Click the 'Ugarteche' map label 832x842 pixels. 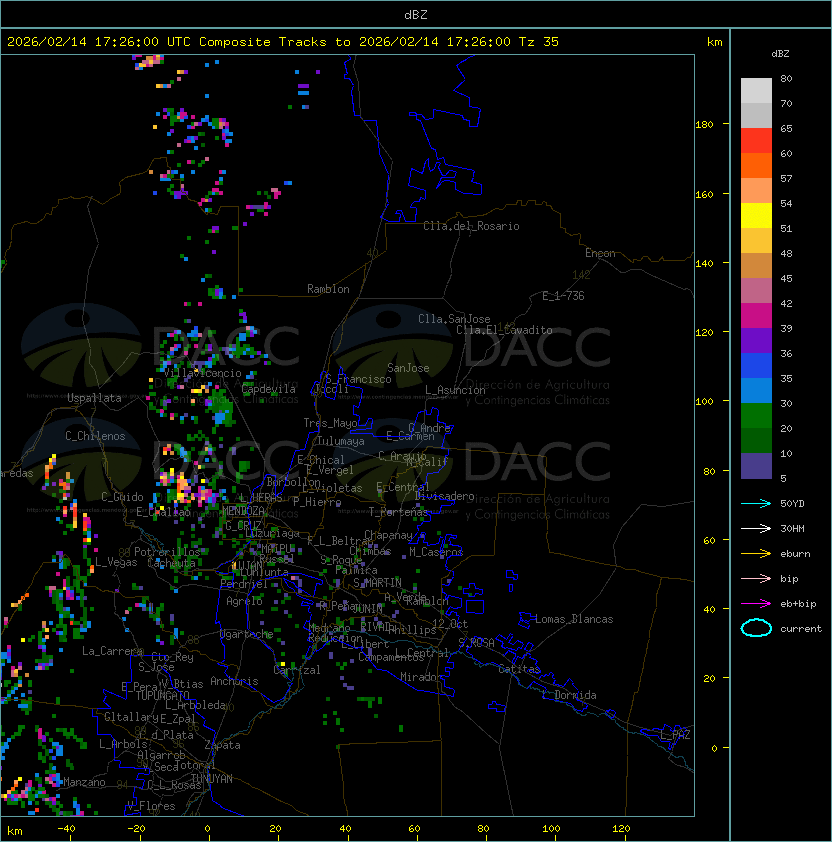[x=246, y=634]
